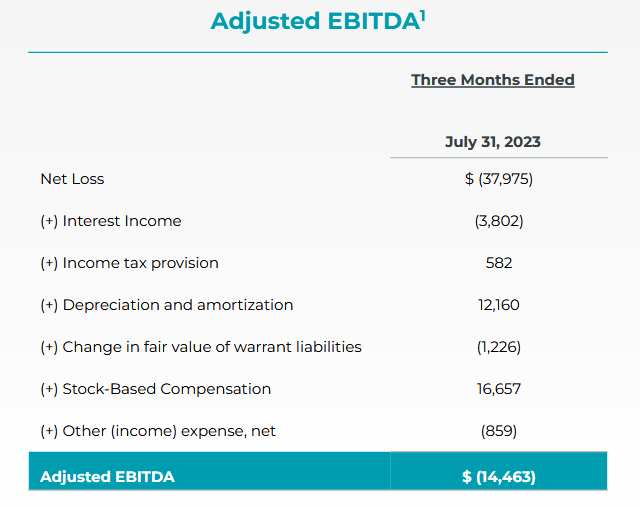Click the underlined Three Months Ended header
Screen dimensions: 640x507
click(x=493, y=80)
